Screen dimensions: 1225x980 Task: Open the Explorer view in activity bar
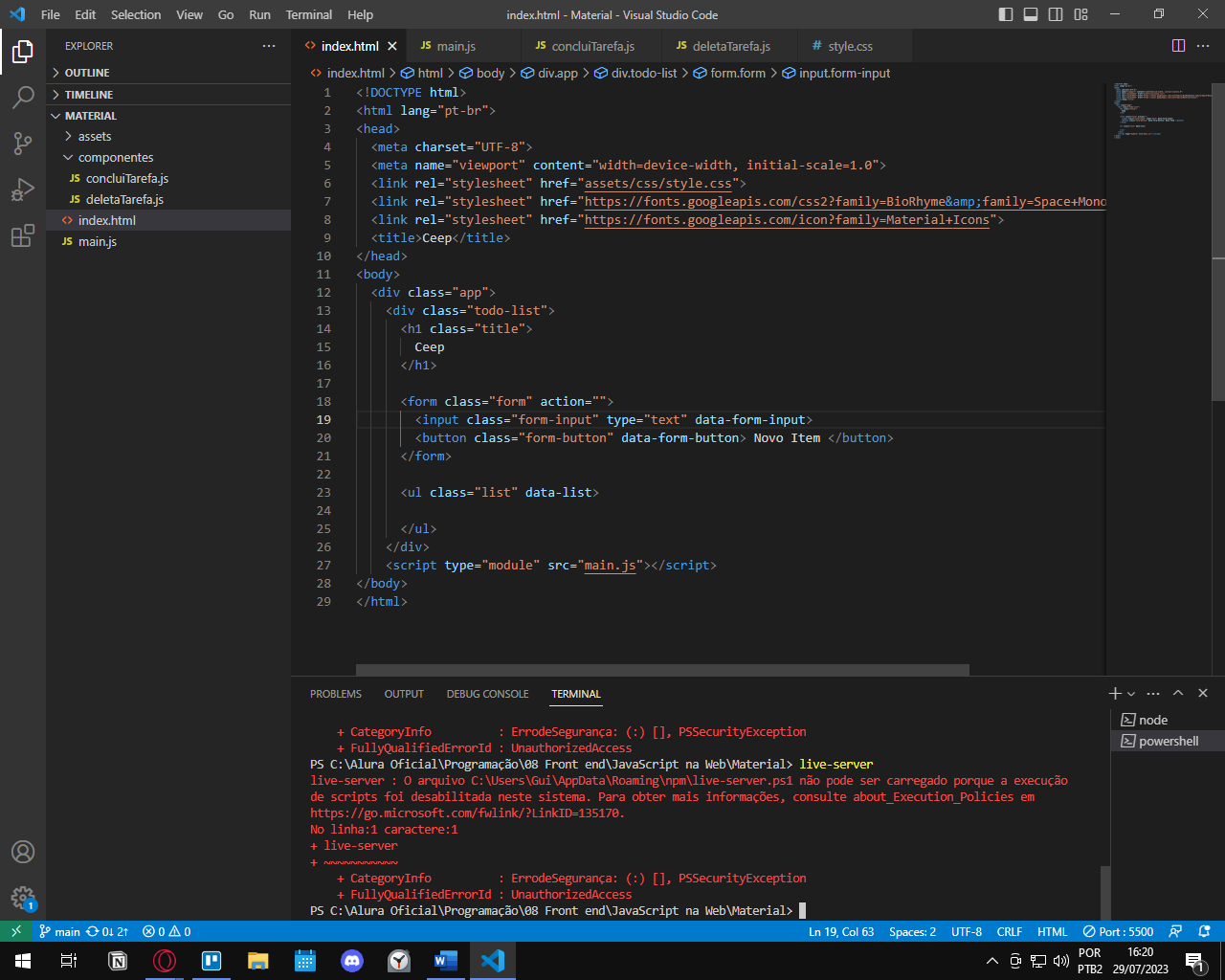pos(23,52)
